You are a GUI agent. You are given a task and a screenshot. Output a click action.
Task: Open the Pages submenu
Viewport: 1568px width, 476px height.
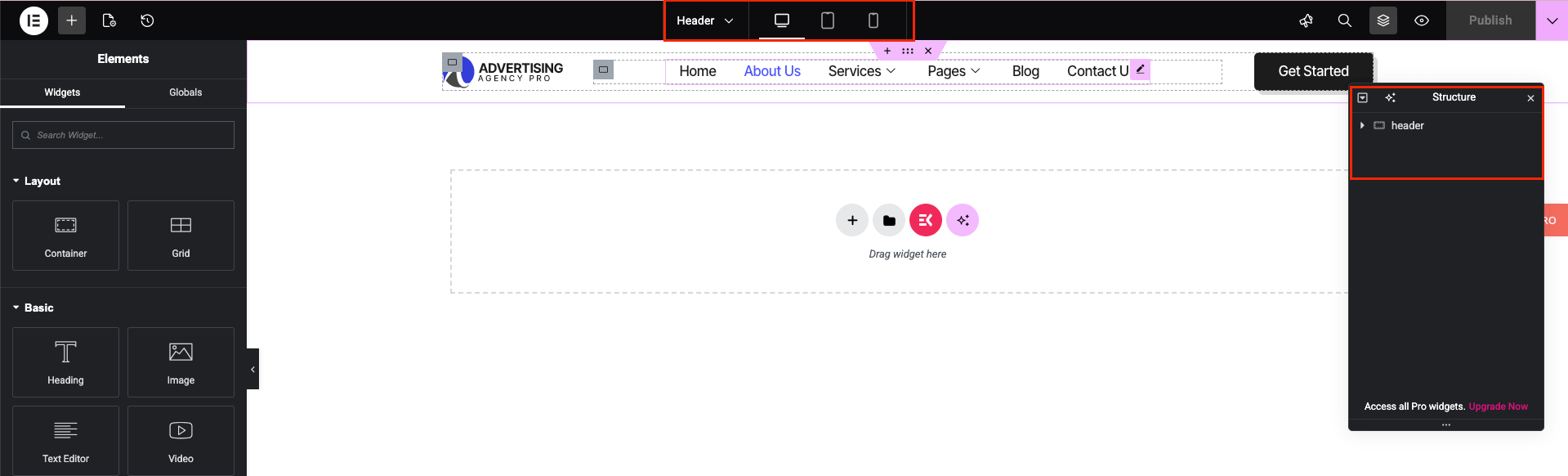(954, 71)
